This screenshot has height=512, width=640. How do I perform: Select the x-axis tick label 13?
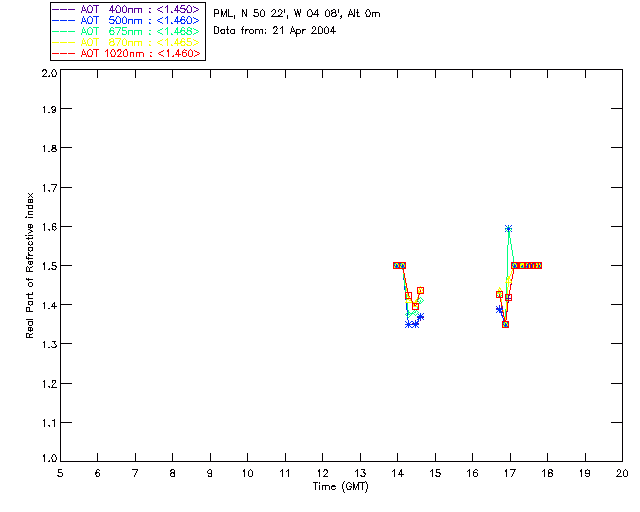coord(360,474)
